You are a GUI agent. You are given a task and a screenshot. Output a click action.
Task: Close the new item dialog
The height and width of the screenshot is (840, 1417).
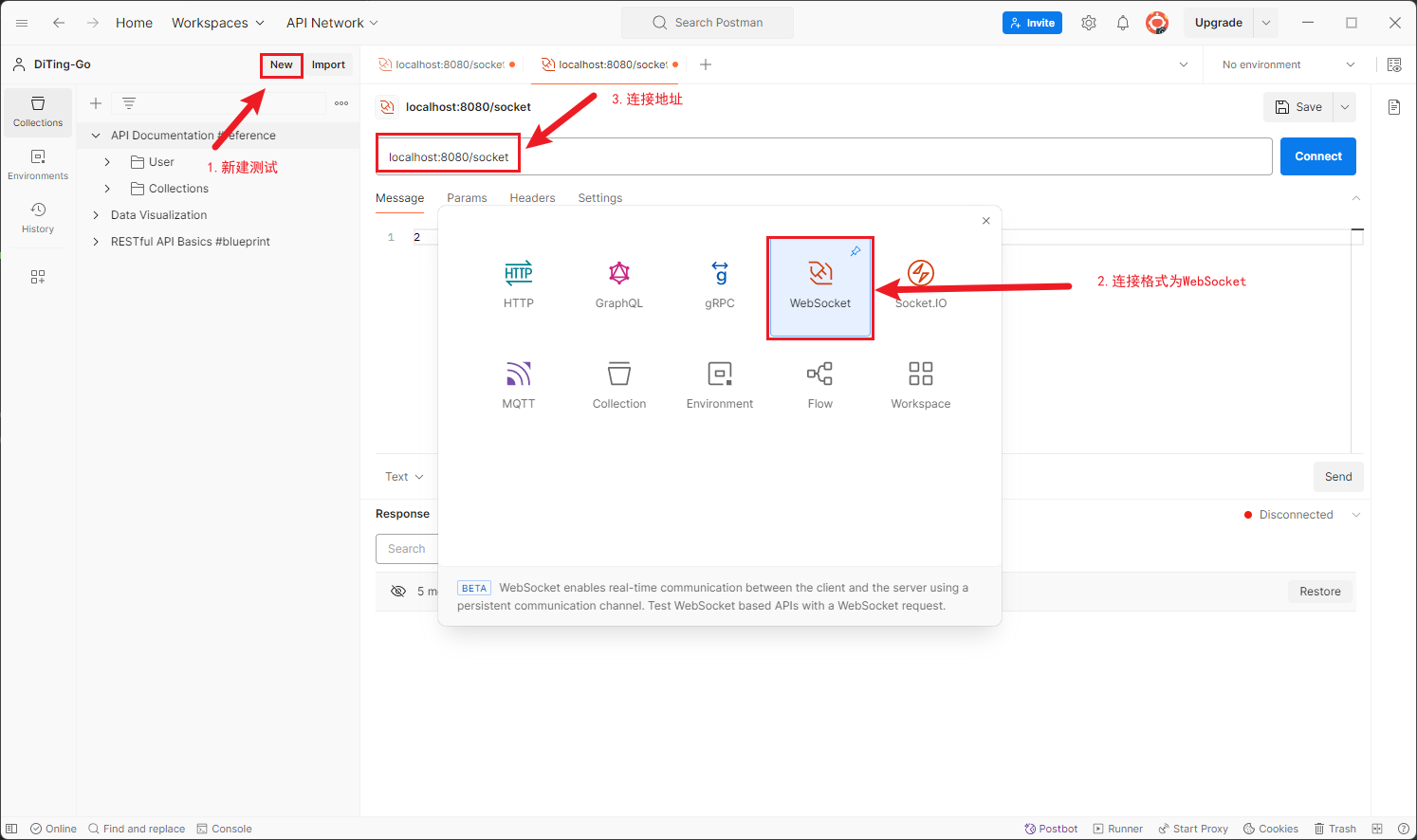[986, 221]
